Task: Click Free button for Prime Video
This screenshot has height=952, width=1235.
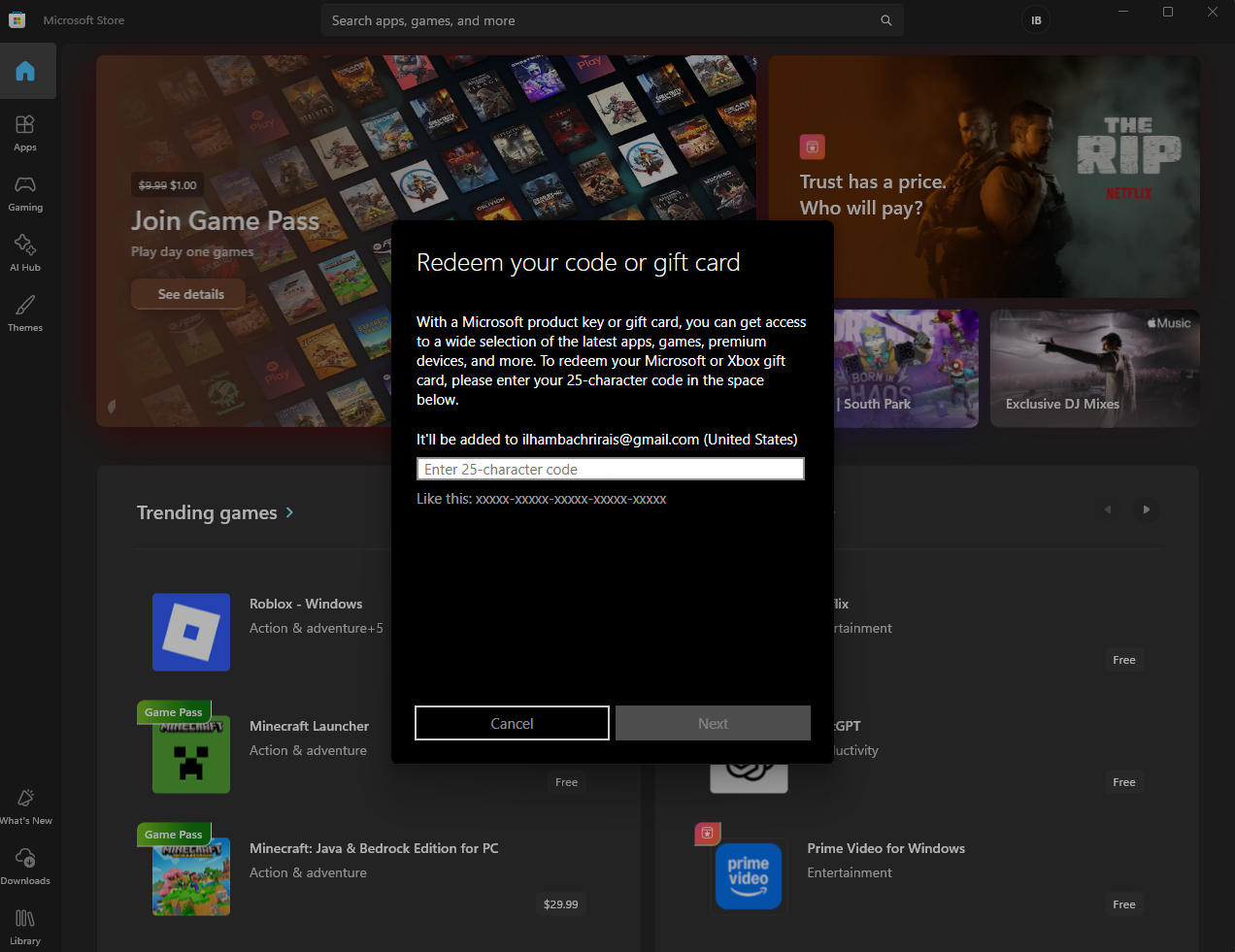Action: coord(1124,904)
